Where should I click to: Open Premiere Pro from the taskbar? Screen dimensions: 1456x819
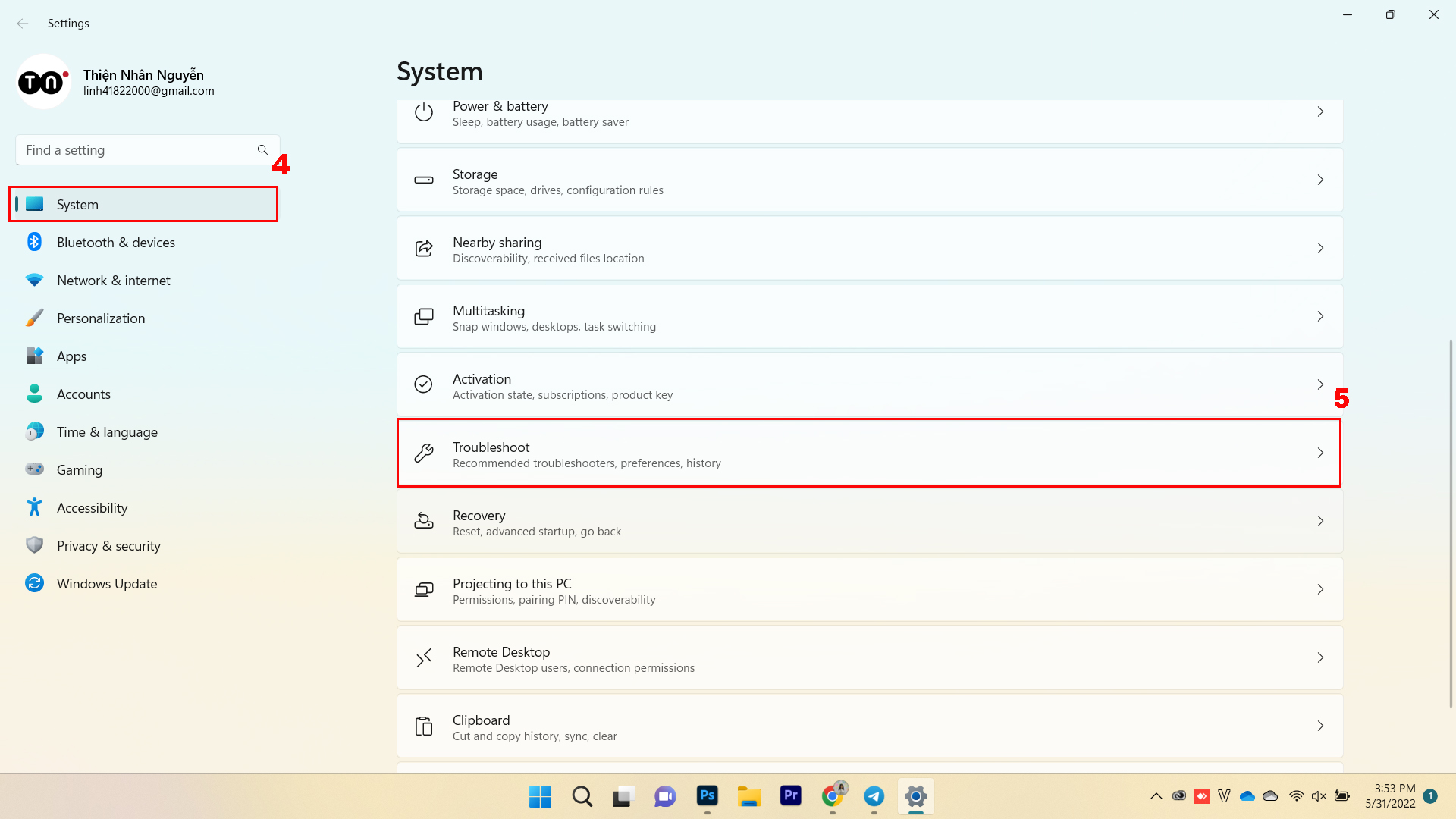coord(790,795)
